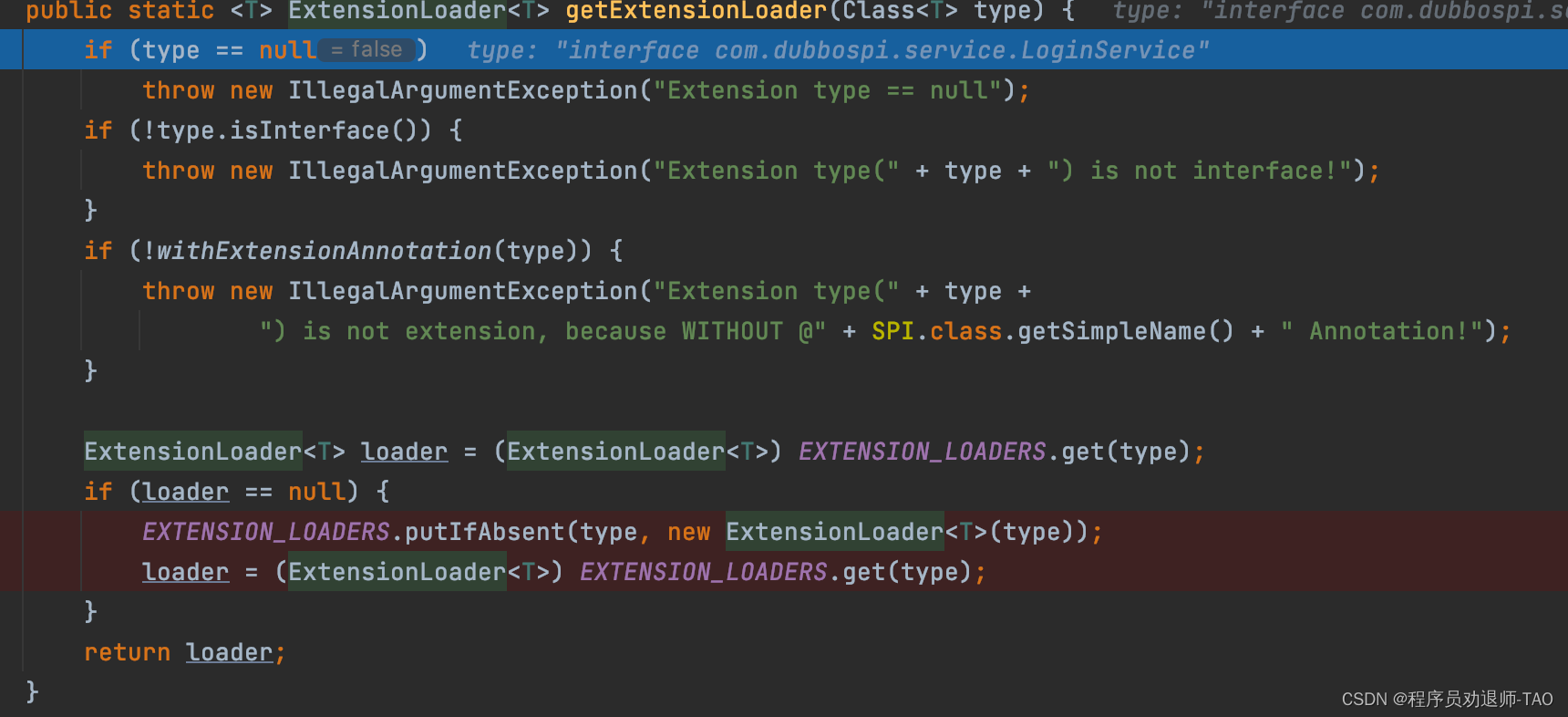The image size is (1568, 717).
Task: Click IllegalArgumentException in the 'is not interface' line
Action: point(462,171)
